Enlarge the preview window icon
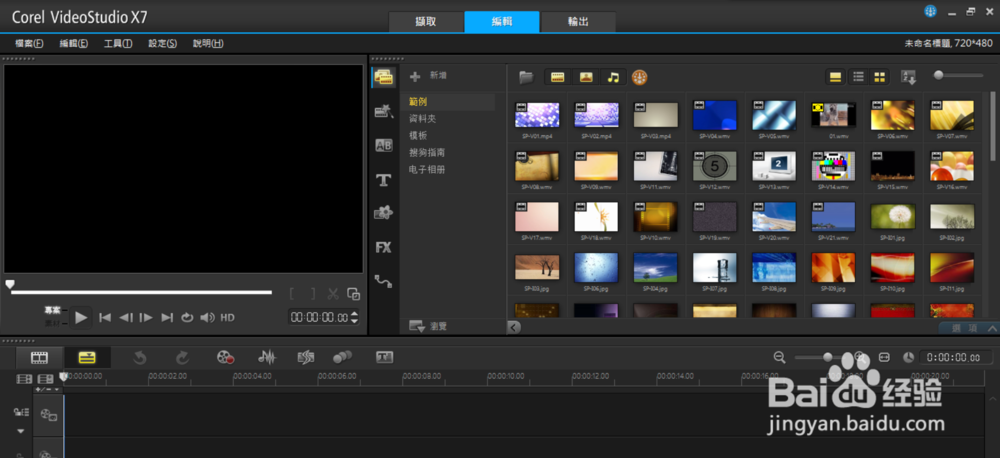This screenshot has width=1000, height=458. point(353,294)
